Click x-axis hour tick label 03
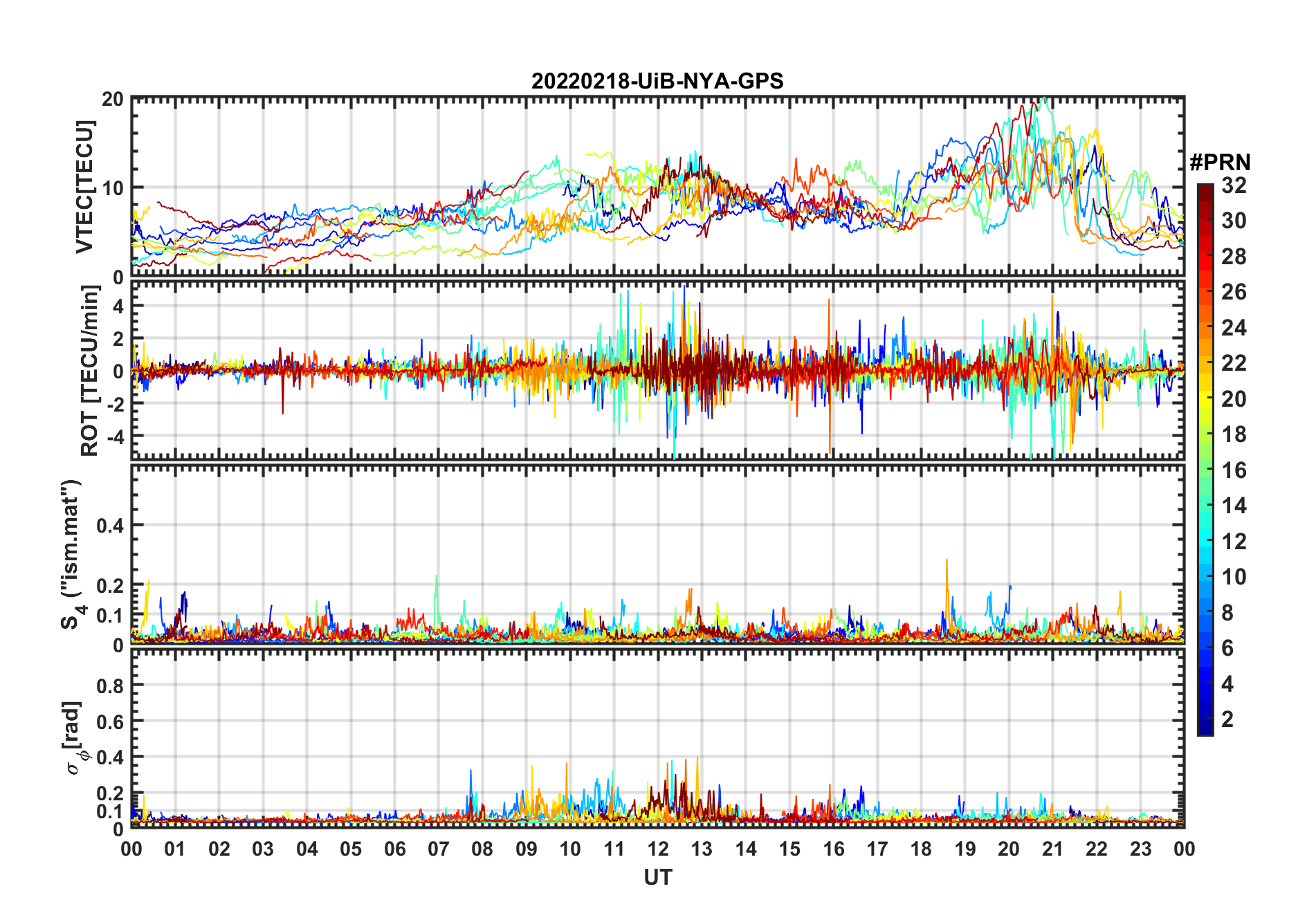Viewport: 1316px width, 920px height. (x=263, y=849)
